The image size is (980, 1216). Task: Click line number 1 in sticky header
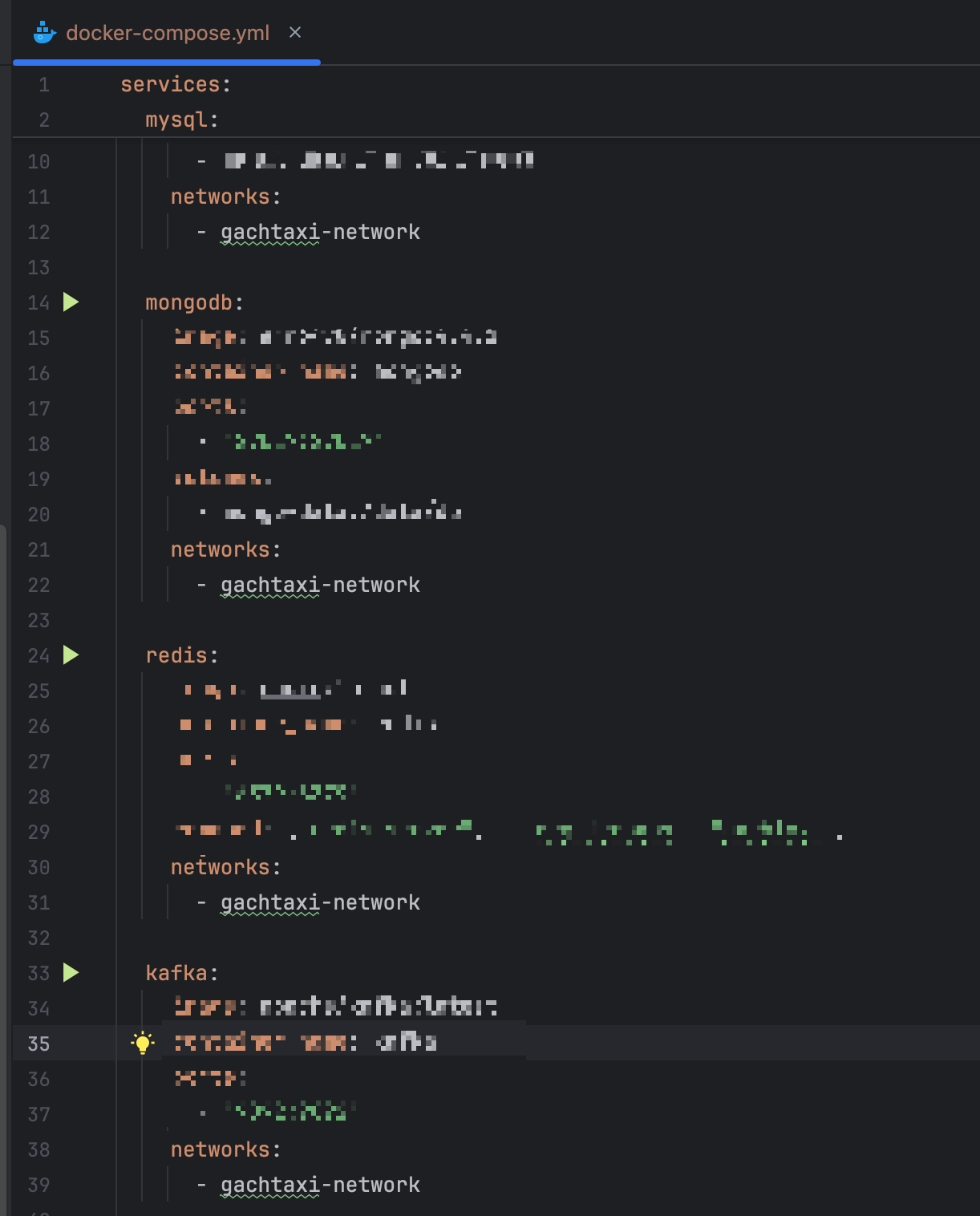(44, 84)
